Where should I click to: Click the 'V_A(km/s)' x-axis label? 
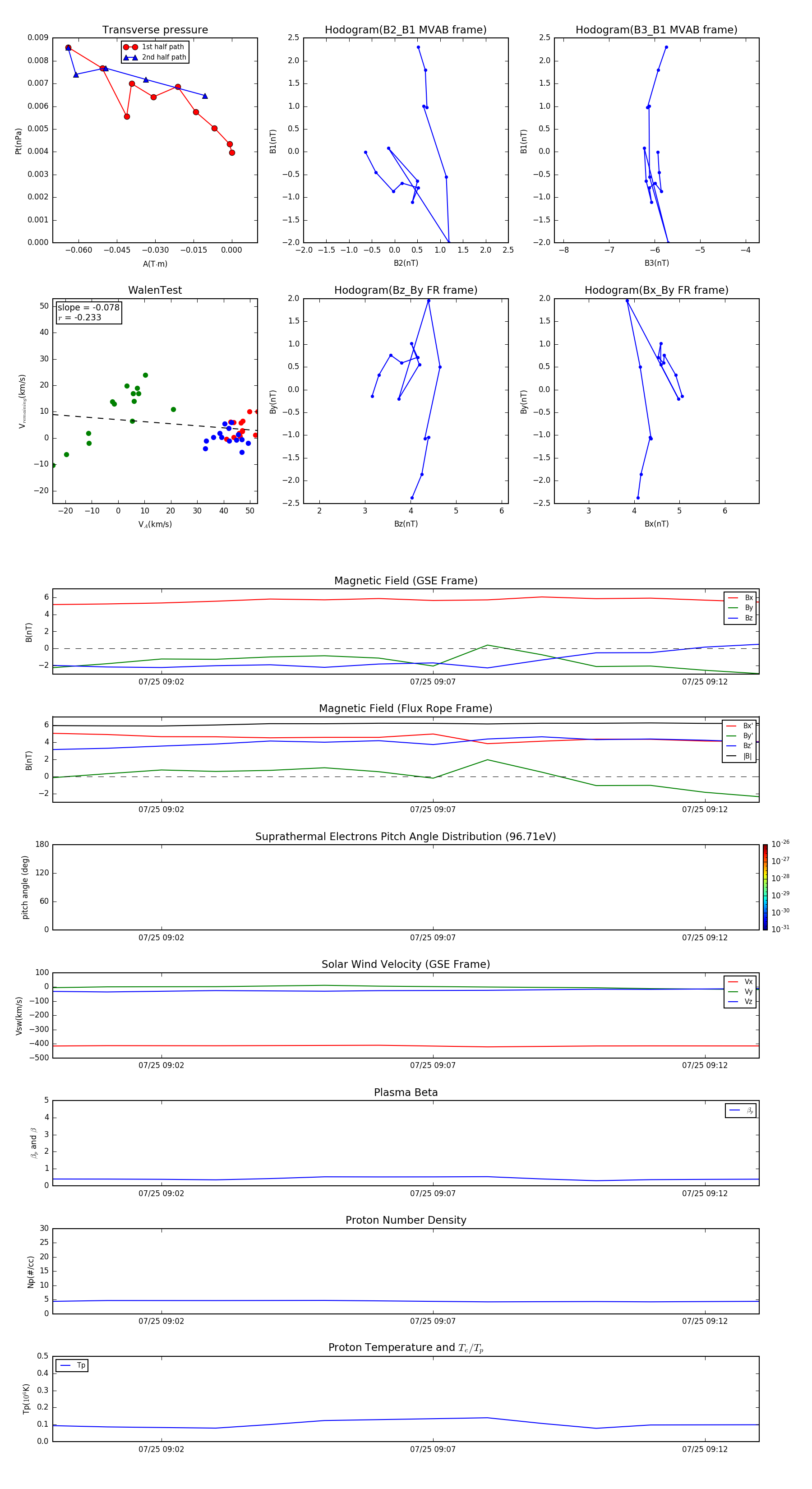coord(155,524)
